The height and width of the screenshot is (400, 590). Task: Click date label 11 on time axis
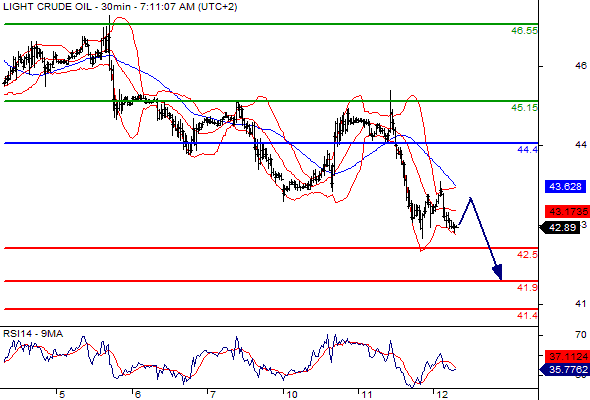tap(367, 395)
